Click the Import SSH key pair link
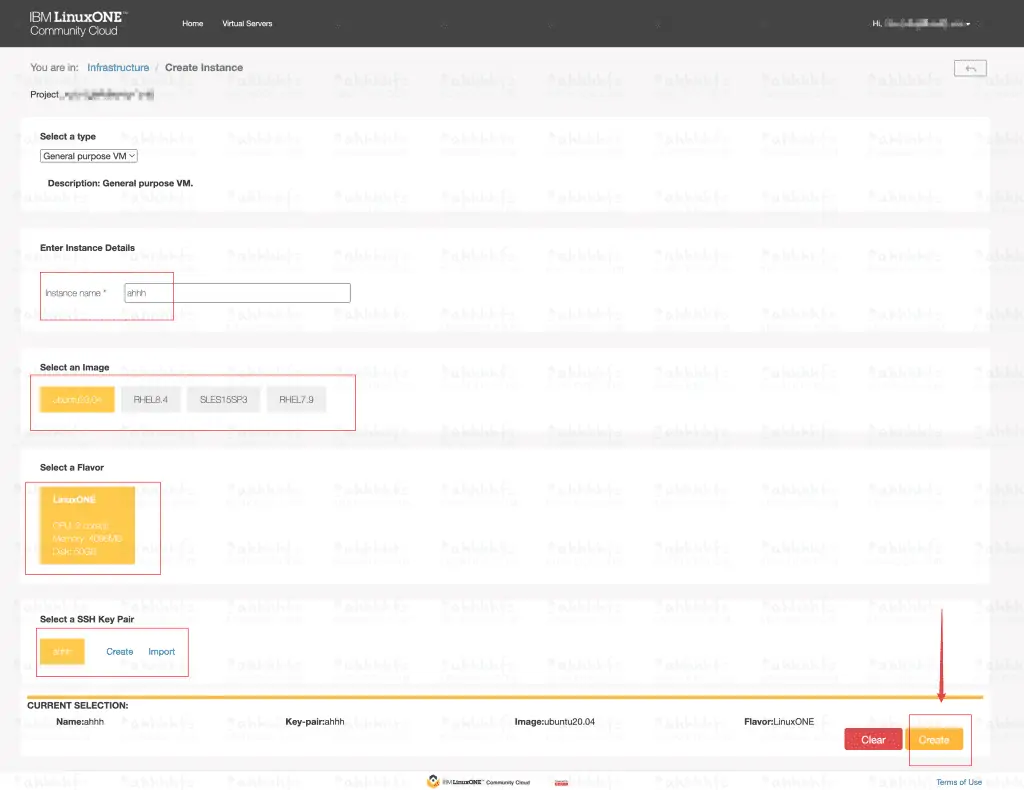 coord(162,652)
